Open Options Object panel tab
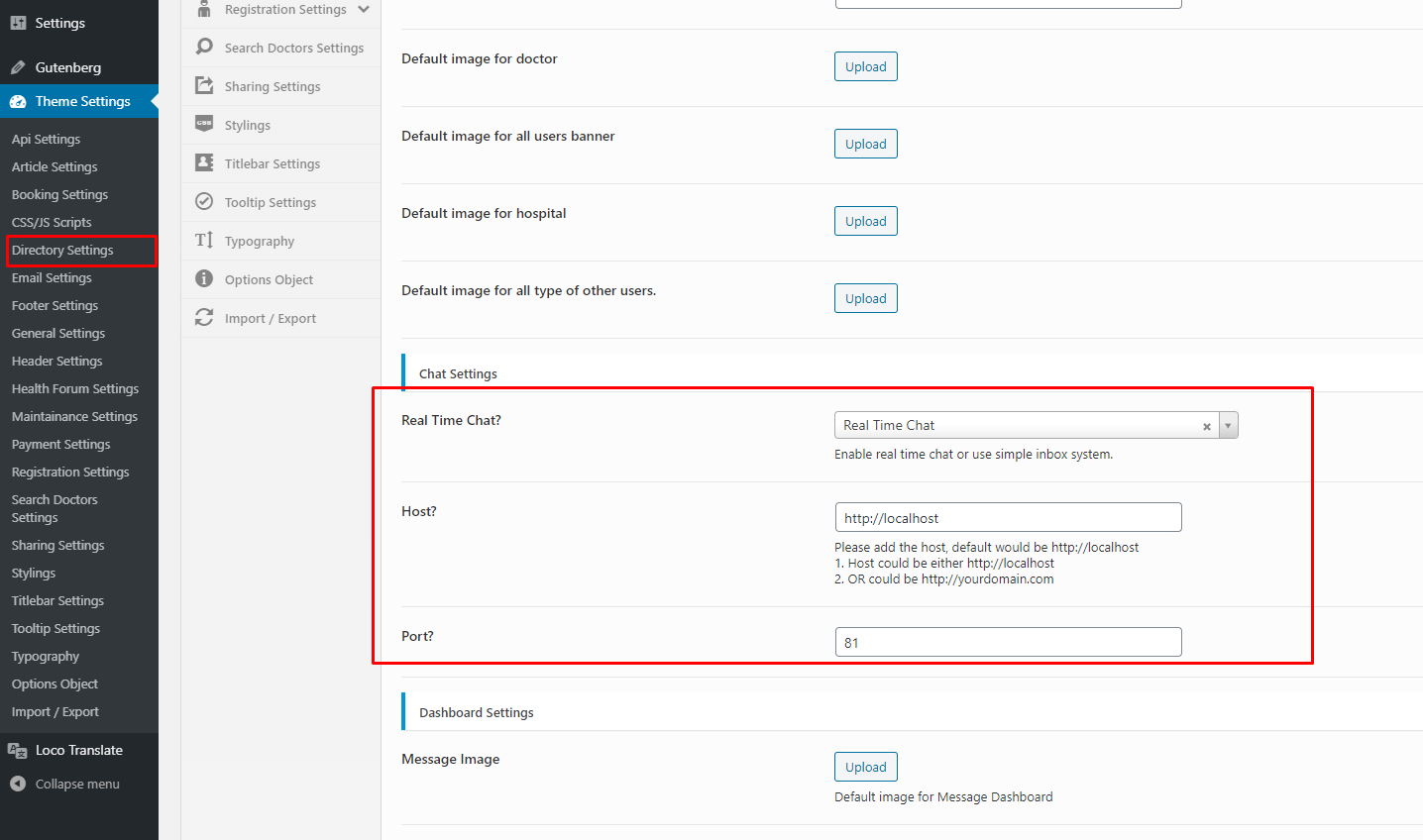Viewport: 1423px width, 840px height. (x=281, y=279)
